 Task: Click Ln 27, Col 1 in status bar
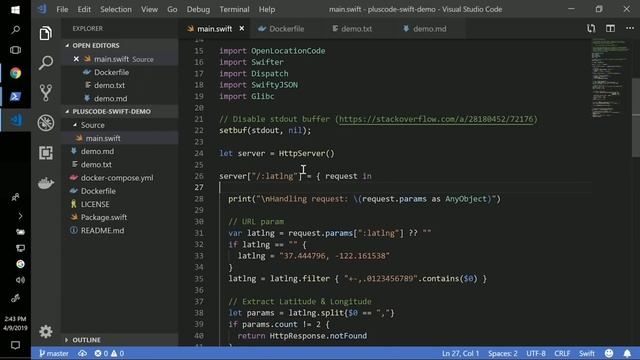point(460,353)
